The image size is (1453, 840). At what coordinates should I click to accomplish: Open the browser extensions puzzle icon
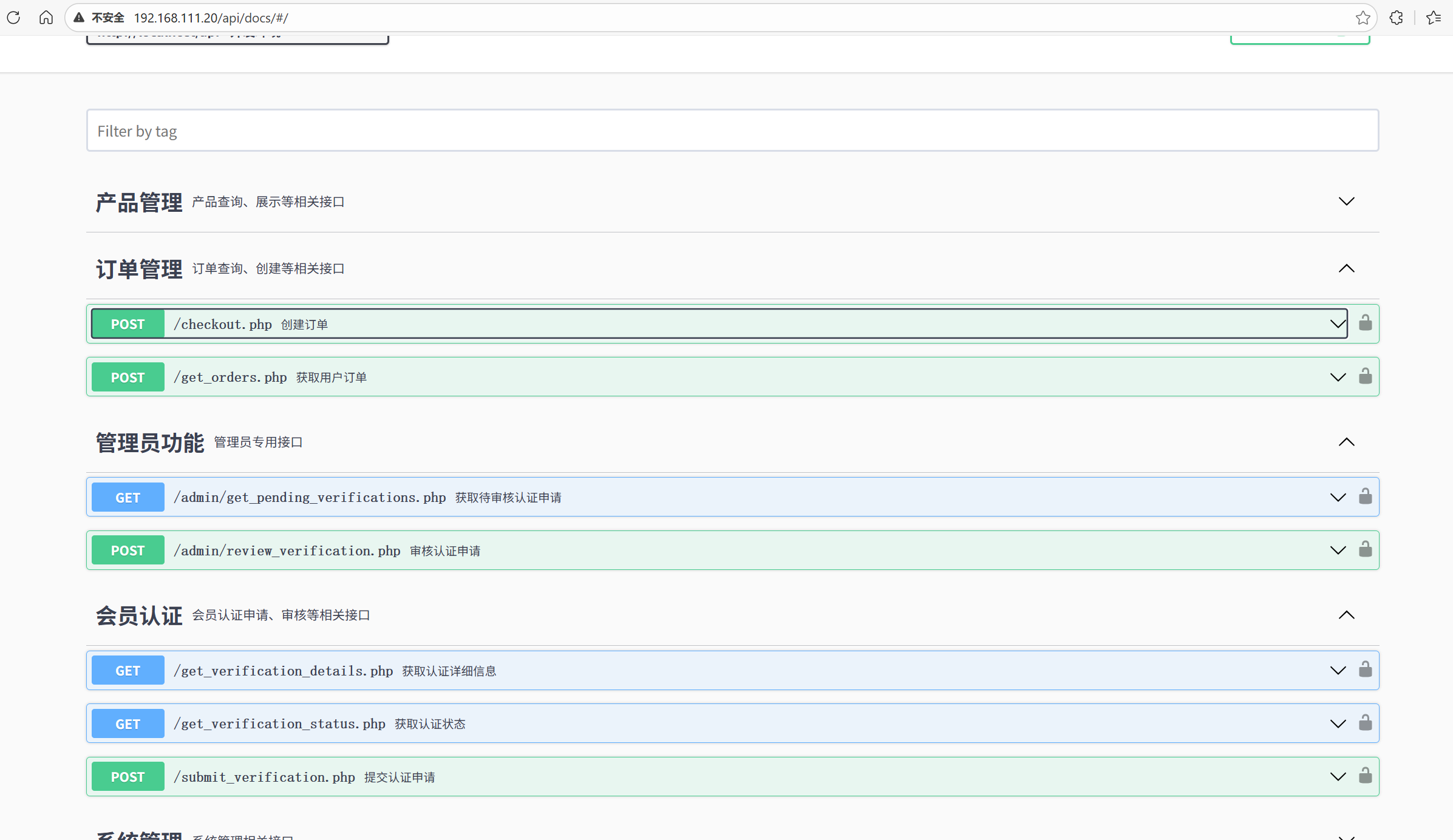tap(1396, 18)
